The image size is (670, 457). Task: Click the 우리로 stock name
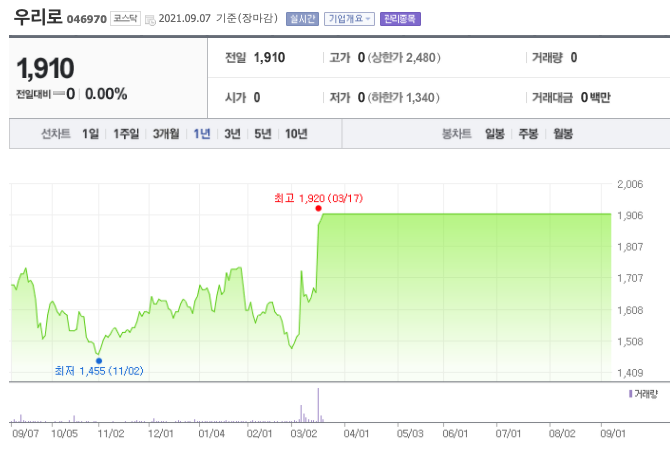click(38, 17)
